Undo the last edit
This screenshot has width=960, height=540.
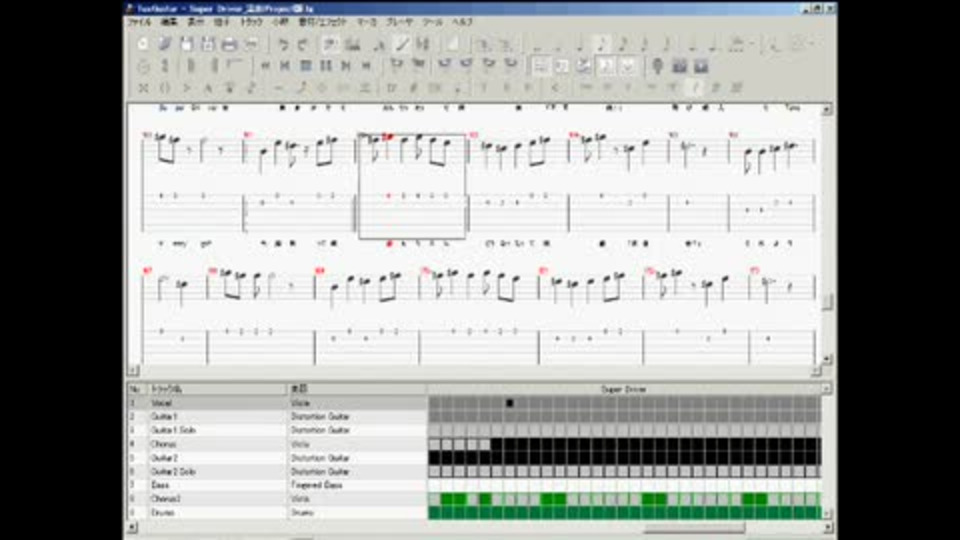point(283,44)
